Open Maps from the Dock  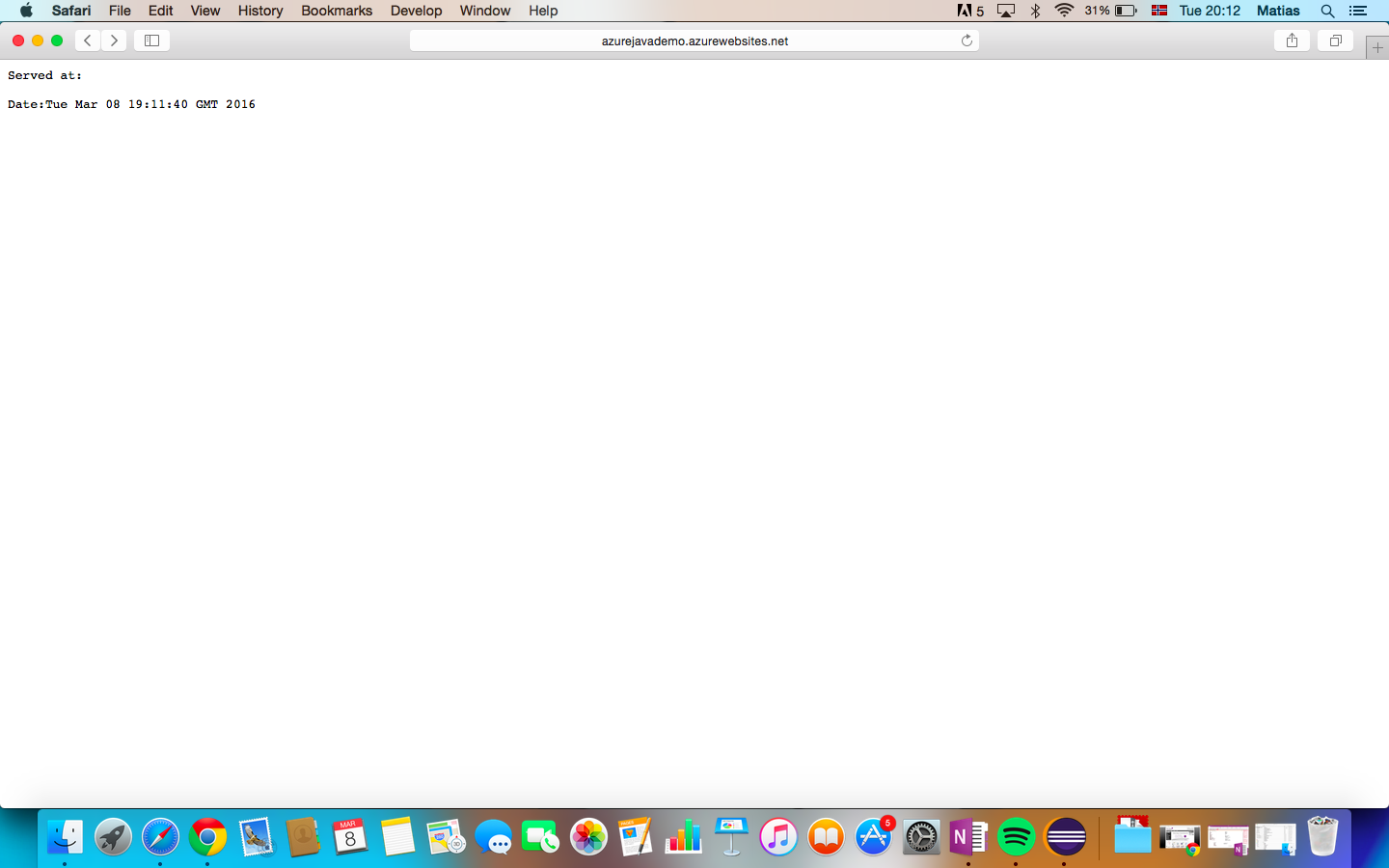[x=446, y=836]
